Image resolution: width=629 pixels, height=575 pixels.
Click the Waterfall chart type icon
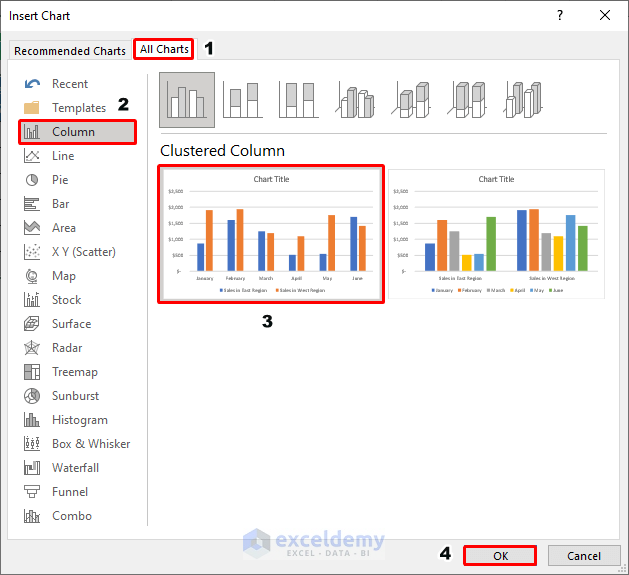32,468
